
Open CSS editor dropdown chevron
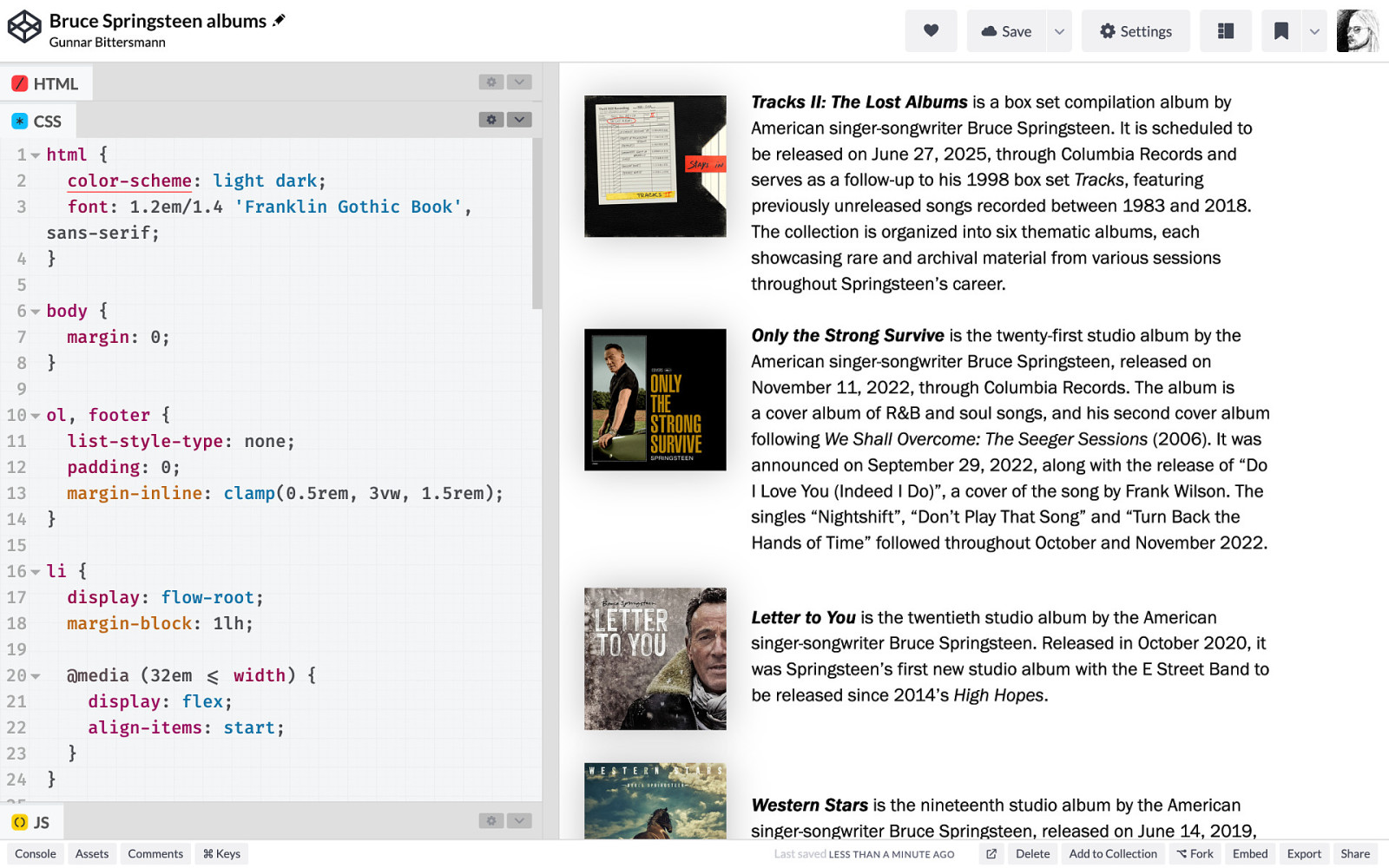pyautogui.click(x=519, y=120)
